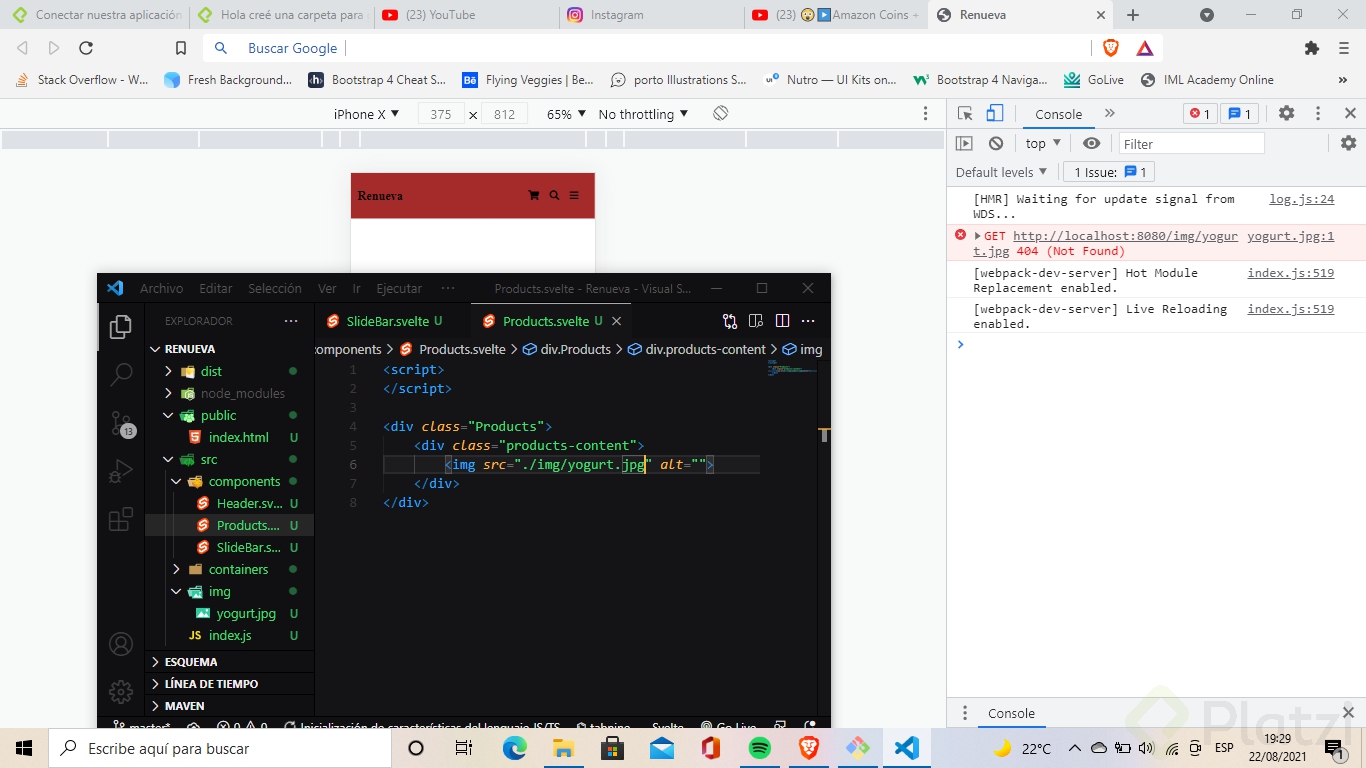Create a live expression with the eye icon
The image size is (1366, 768).
[1091, 143]
